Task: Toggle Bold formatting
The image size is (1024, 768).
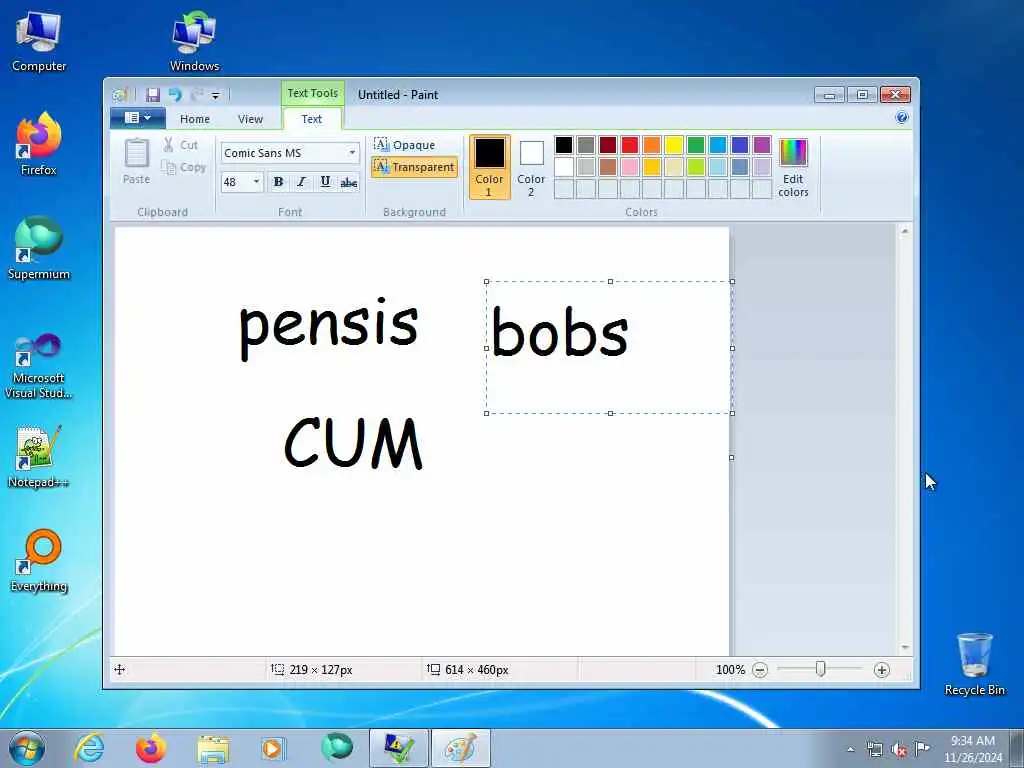Action: tap(278, 182)
